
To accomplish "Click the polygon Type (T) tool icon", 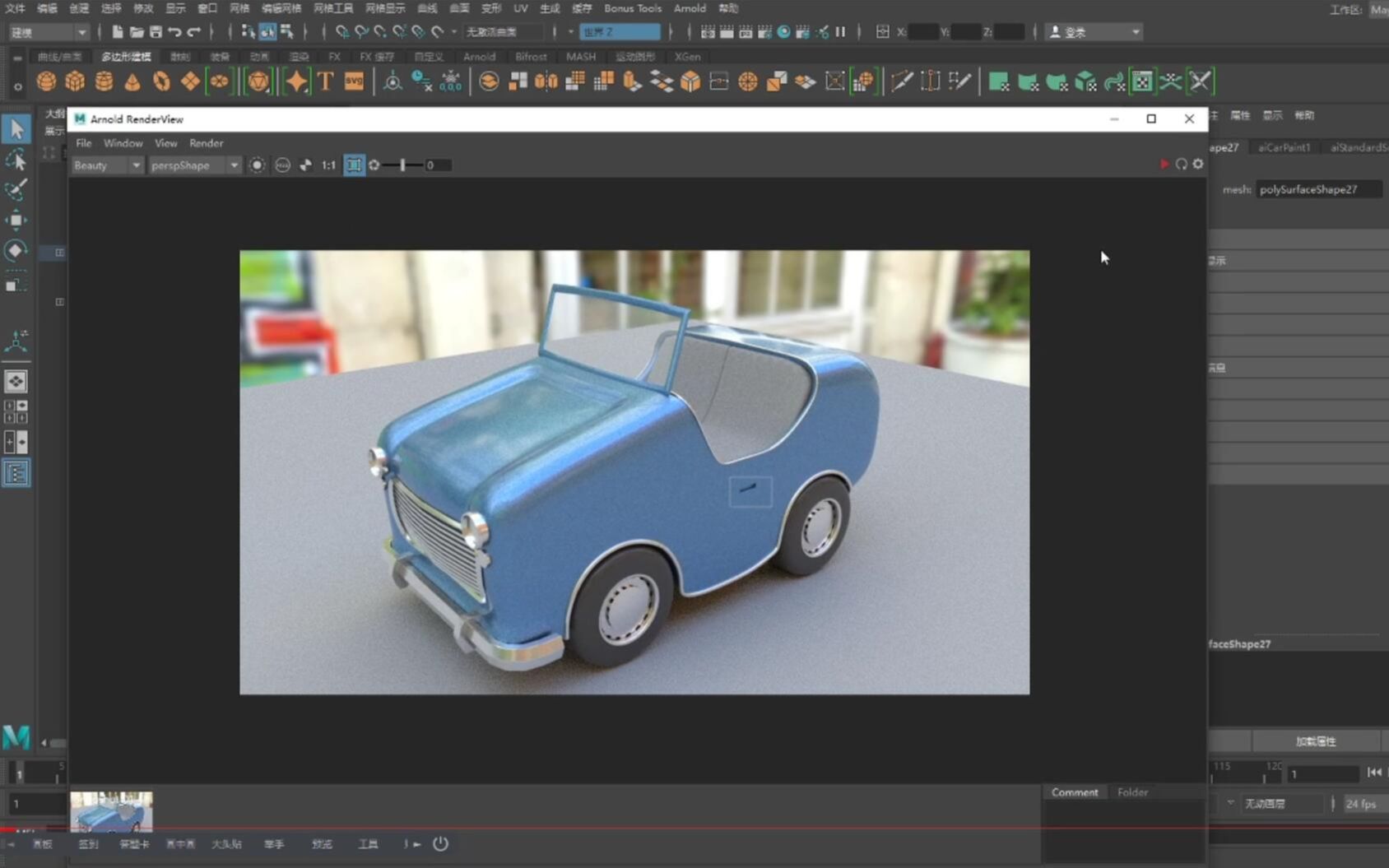I will pyautogui.click(x=326, y=81).
